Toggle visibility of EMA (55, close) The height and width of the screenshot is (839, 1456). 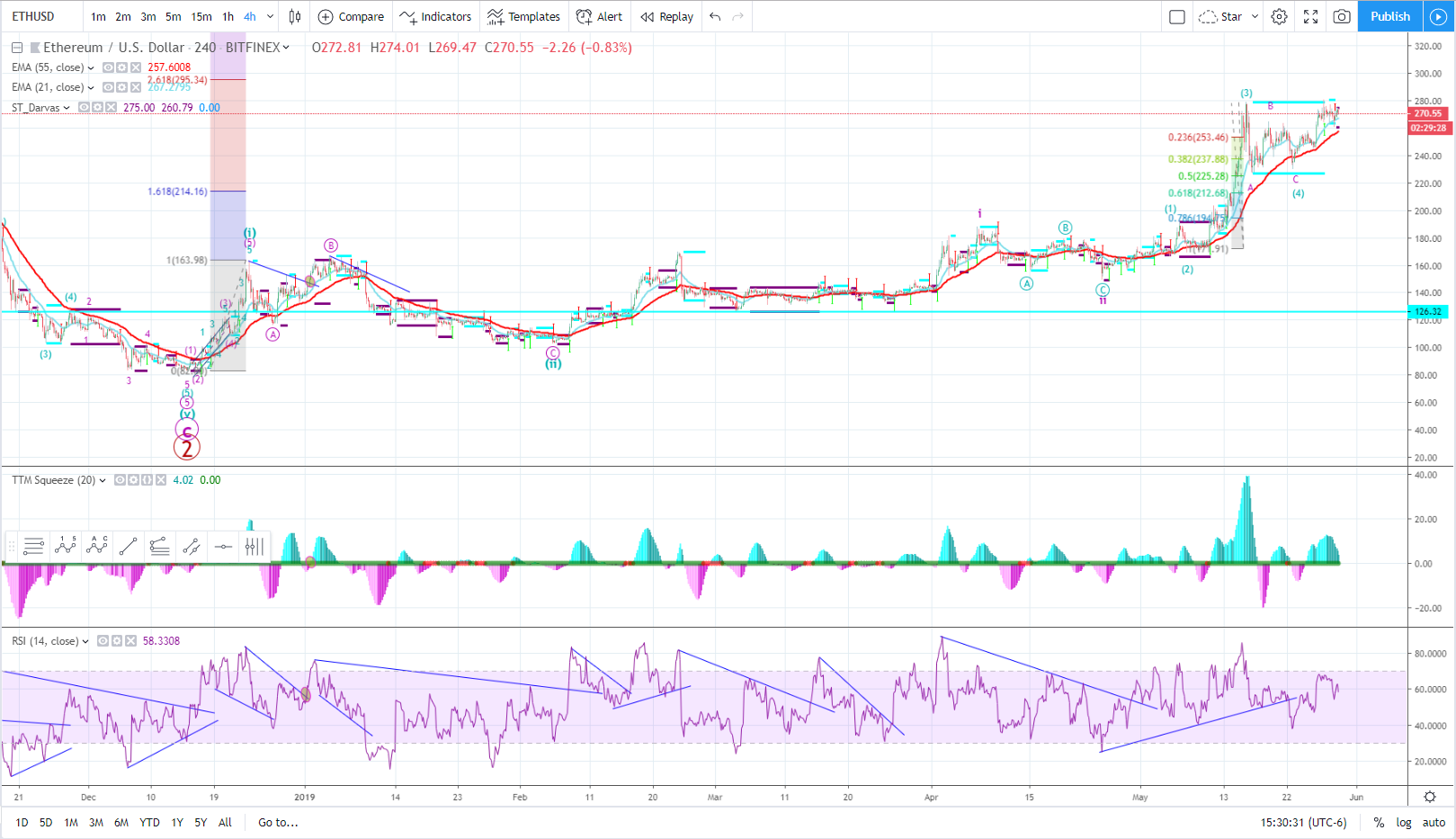(108, 67)
